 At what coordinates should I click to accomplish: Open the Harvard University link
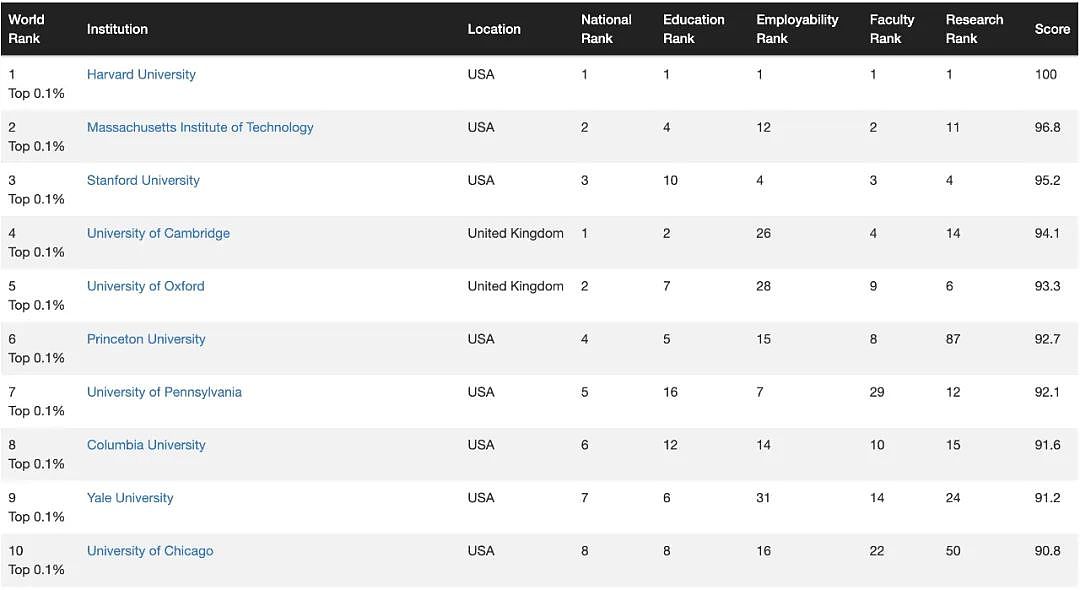coord(141,74)
